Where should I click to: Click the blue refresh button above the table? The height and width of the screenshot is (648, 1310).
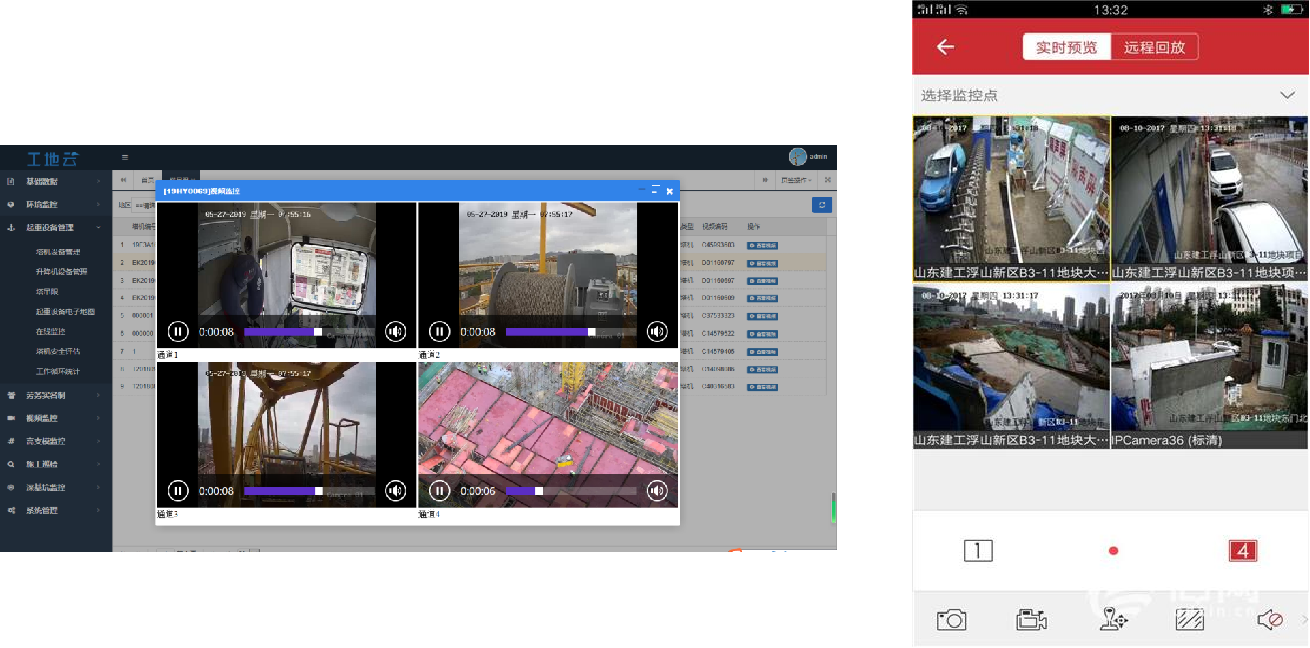click(x=822, y=205)
